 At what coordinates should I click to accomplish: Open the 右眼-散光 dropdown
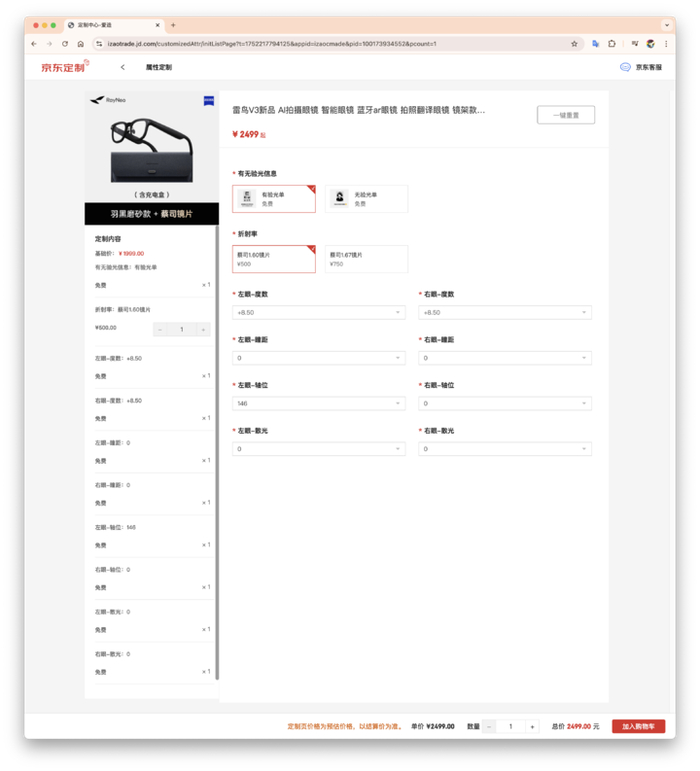505,449
